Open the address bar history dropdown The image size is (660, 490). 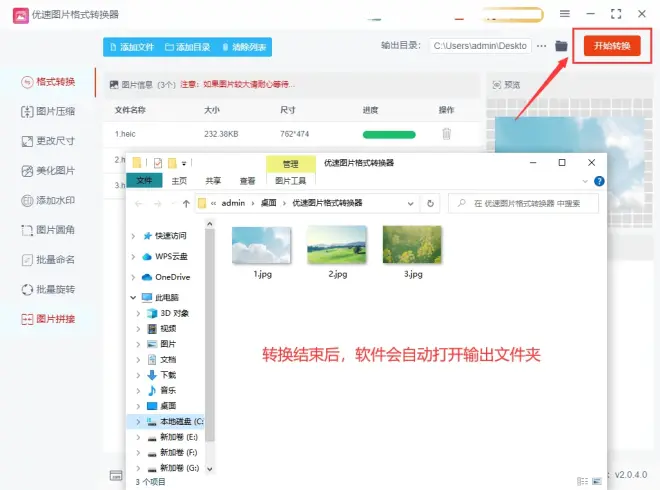pos(410,204)
